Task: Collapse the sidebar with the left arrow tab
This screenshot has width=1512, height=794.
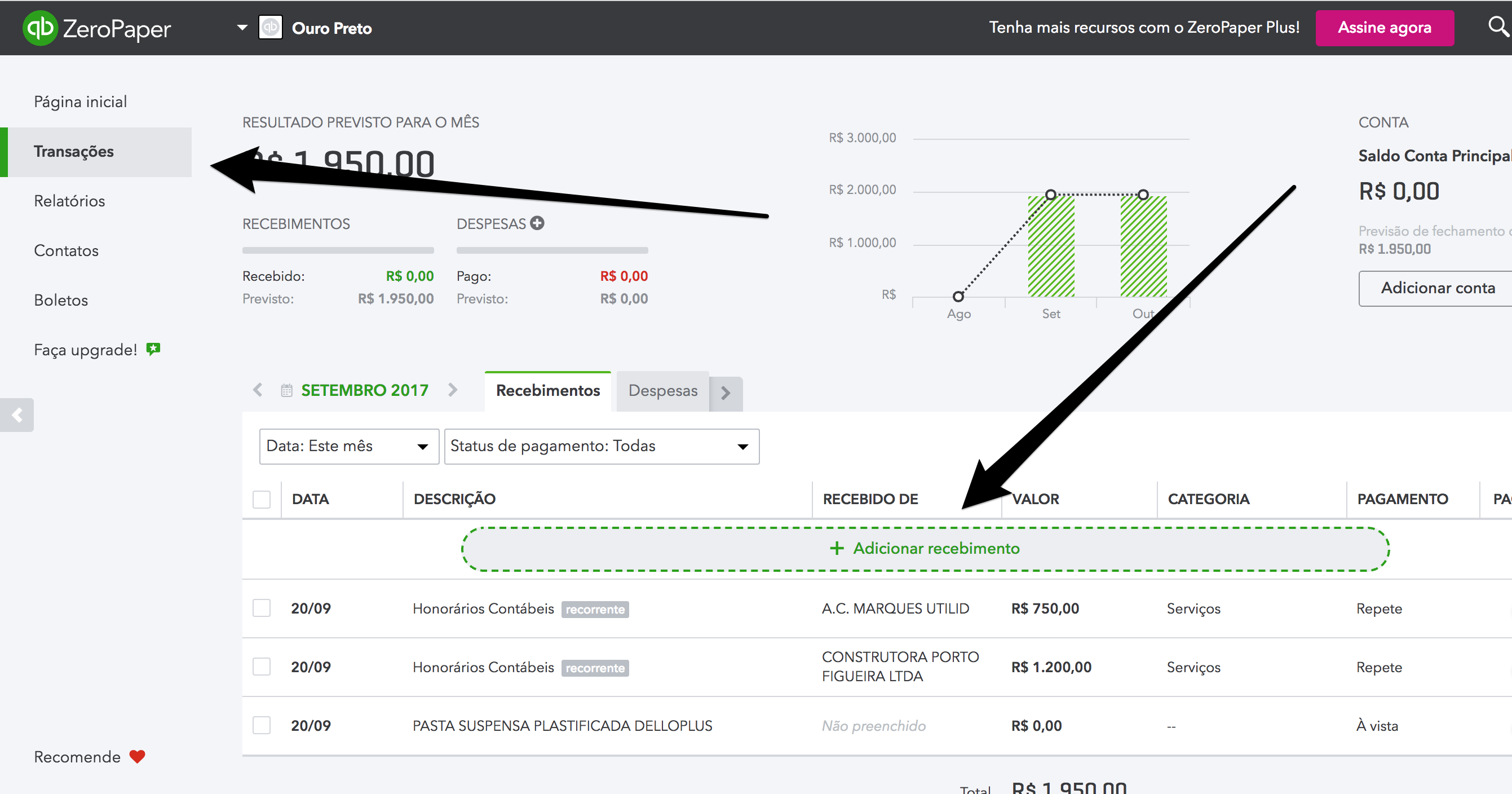Action: [17, 415]
